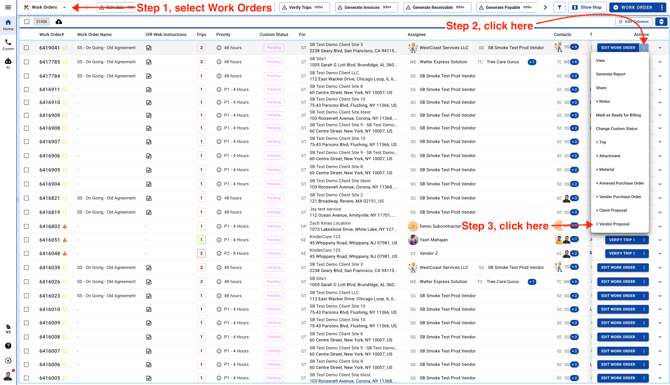670x385 pixels.
Task: Click the help question mark icon
Action: 8,346
